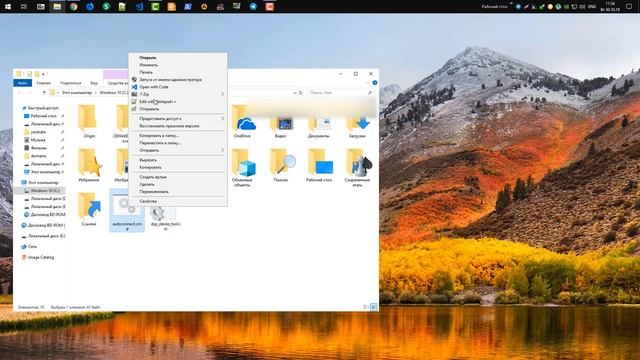Open the address bar history dropdown
Image resolution: width=640 pixels, height=360 pixels.
[x=294, y=93]
